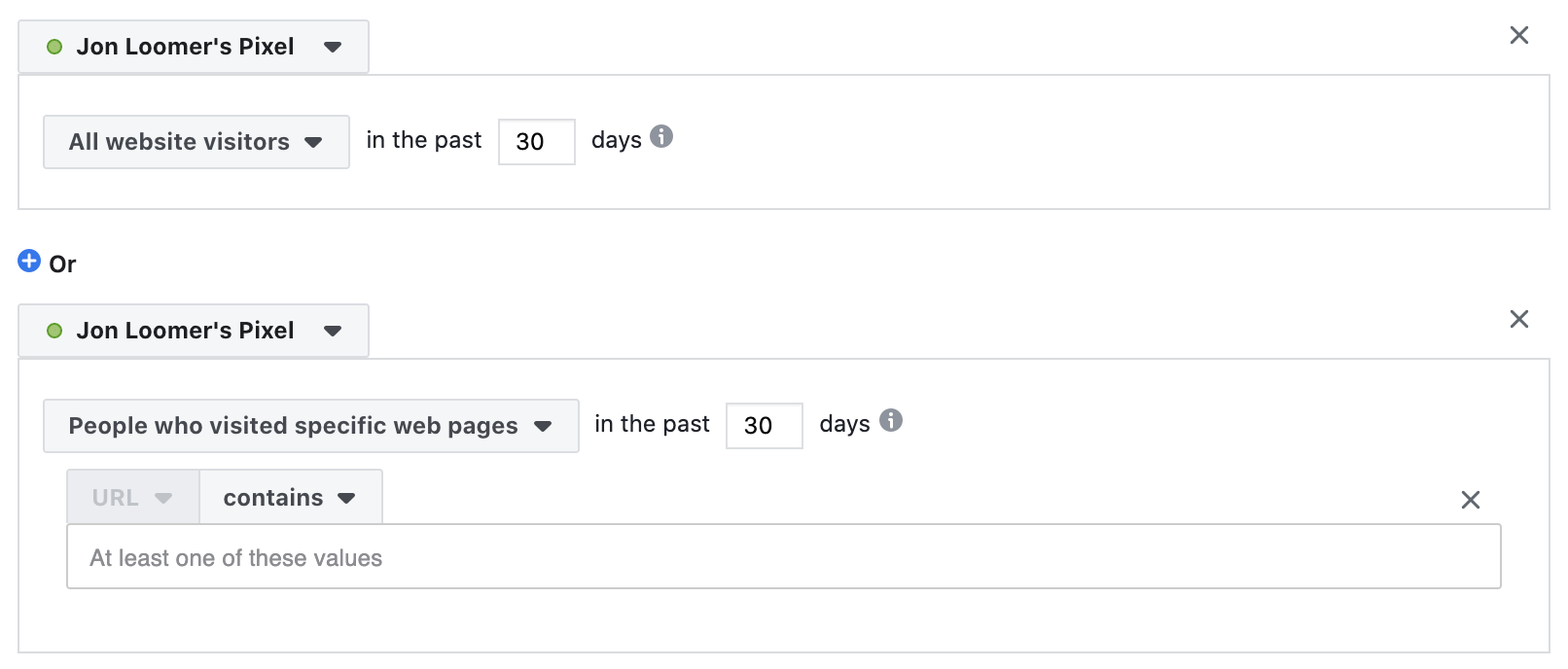Open the URL field type dropdown
The height and width of the screenshot is (669, 1568).
pos(133,498)
